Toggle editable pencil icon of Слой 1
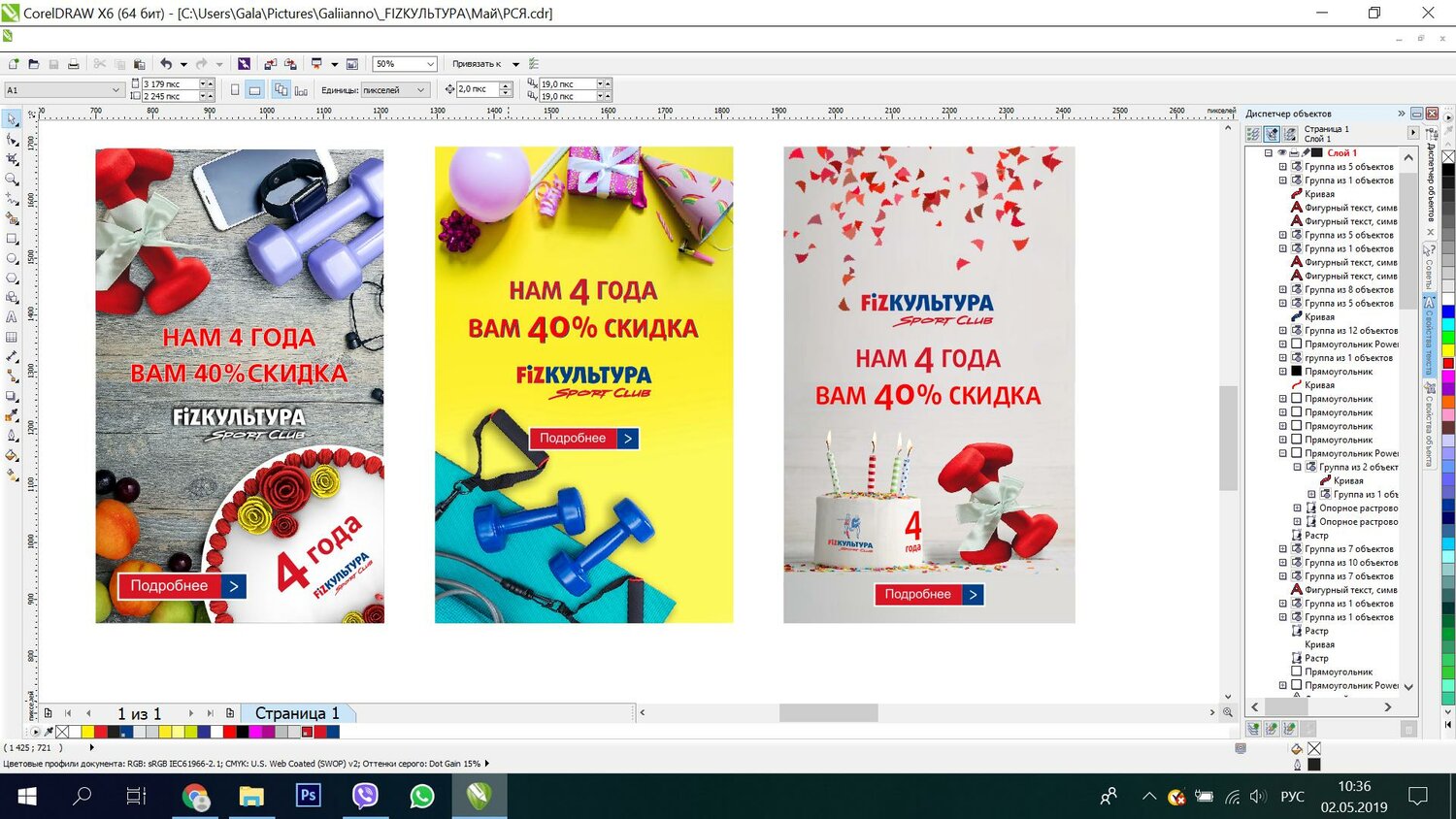The height and width of the screenshot is (819, 1456). (x=1307, y=152)
